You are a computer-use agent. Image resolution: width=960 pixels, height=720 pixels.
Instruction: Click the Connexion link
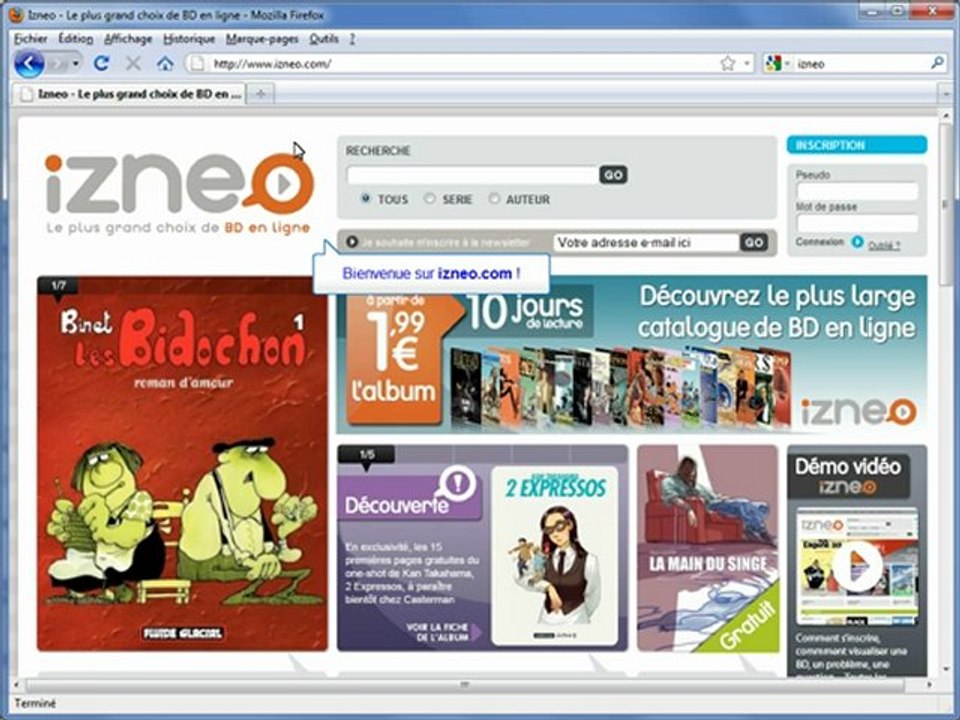click(x=819, y=242)
